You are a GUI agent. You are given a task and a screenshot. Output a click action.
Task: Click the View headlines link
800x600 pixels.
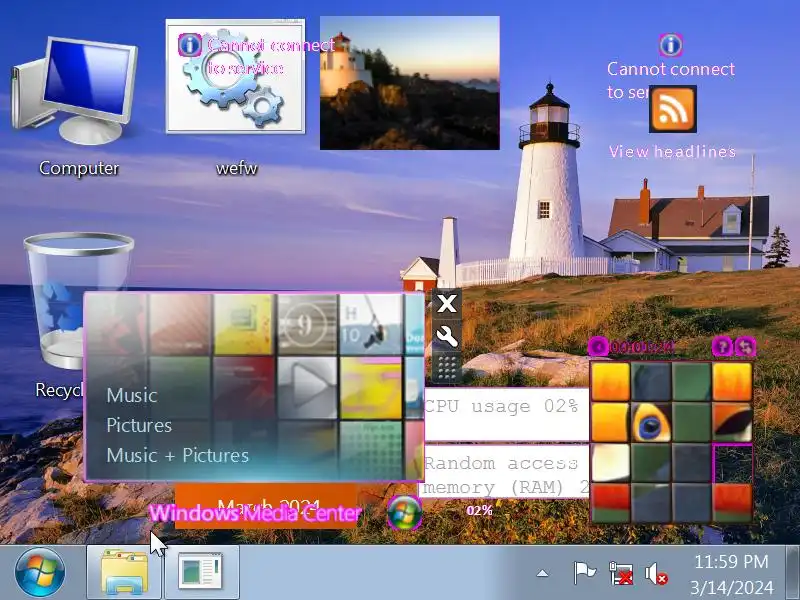click(x=672, y=152)
